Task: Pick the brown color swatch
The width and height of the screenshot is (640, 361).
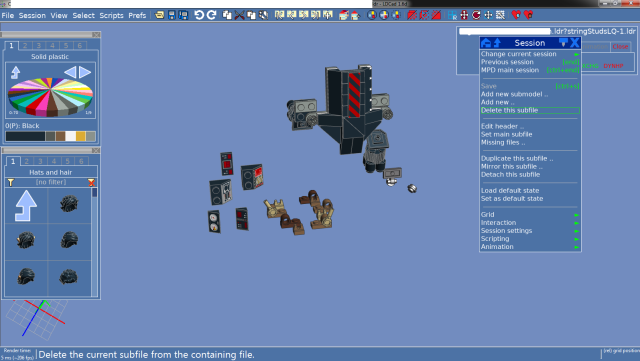Action: click(60, 136)
